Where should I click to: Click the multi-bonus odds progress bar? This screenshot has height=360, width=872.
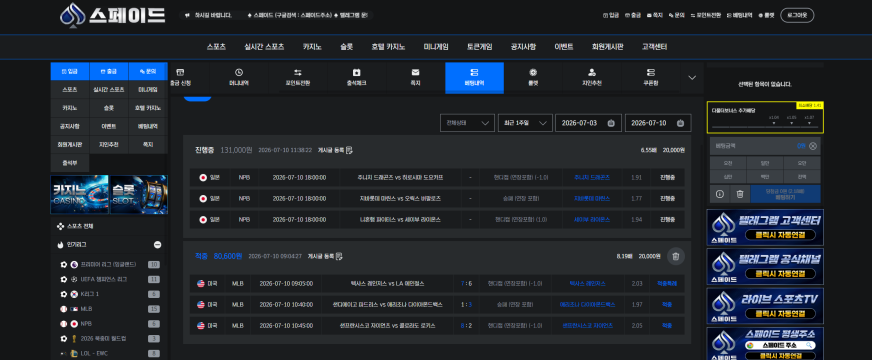point(765,127)
